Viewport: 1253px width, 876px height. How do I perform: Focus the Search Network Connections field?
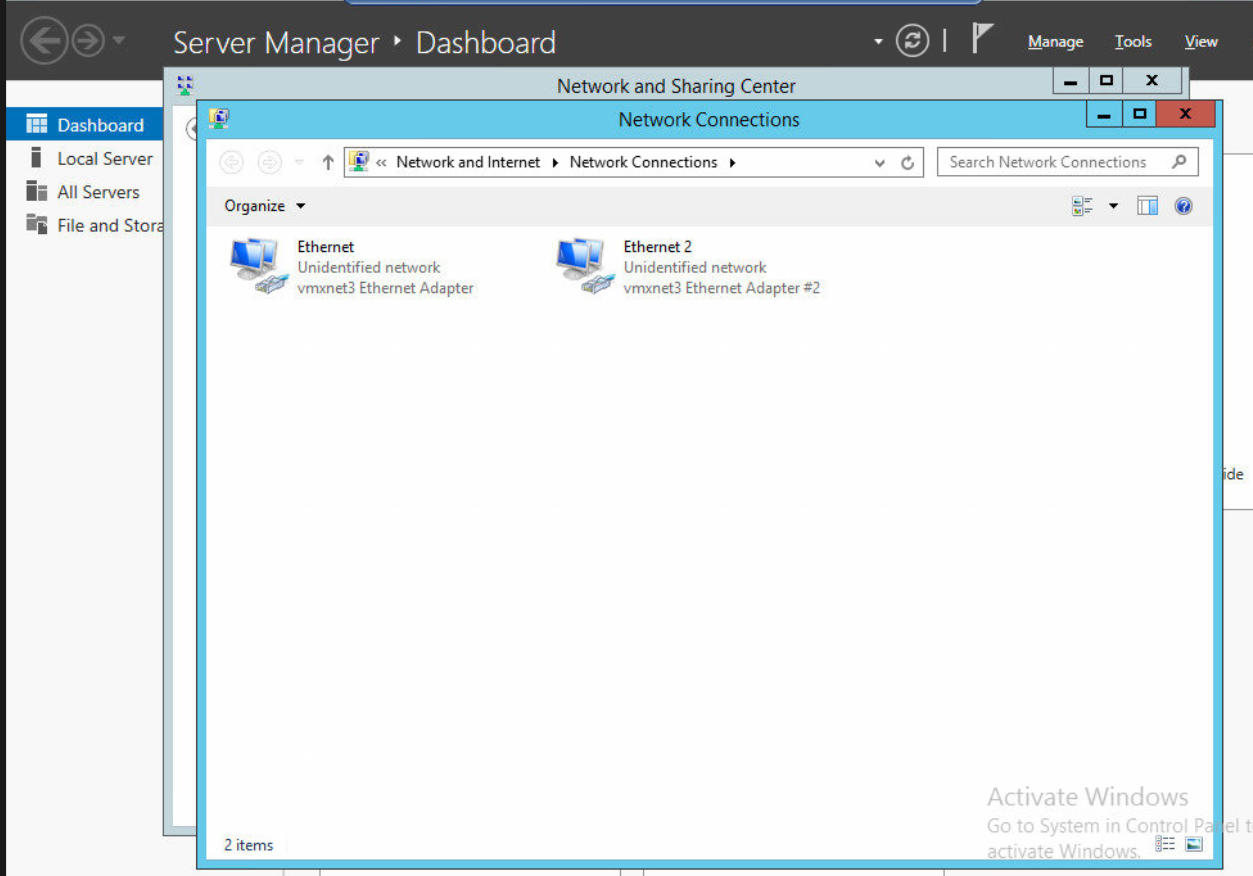1067,162
